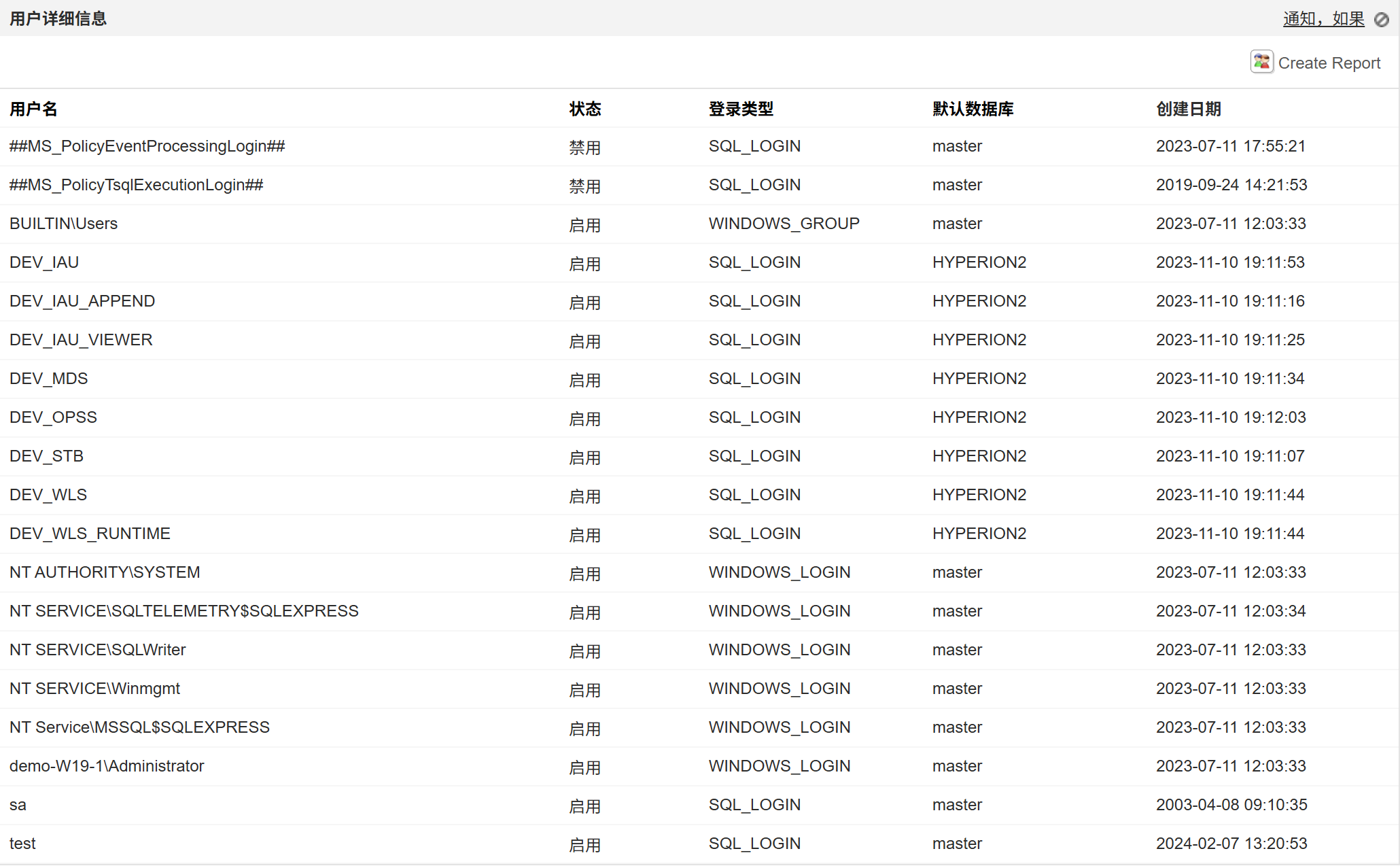The image size is (1400, 866).
Task: Click NT AUTHORITY\SYSTEM username
Action: click(105, 572)
